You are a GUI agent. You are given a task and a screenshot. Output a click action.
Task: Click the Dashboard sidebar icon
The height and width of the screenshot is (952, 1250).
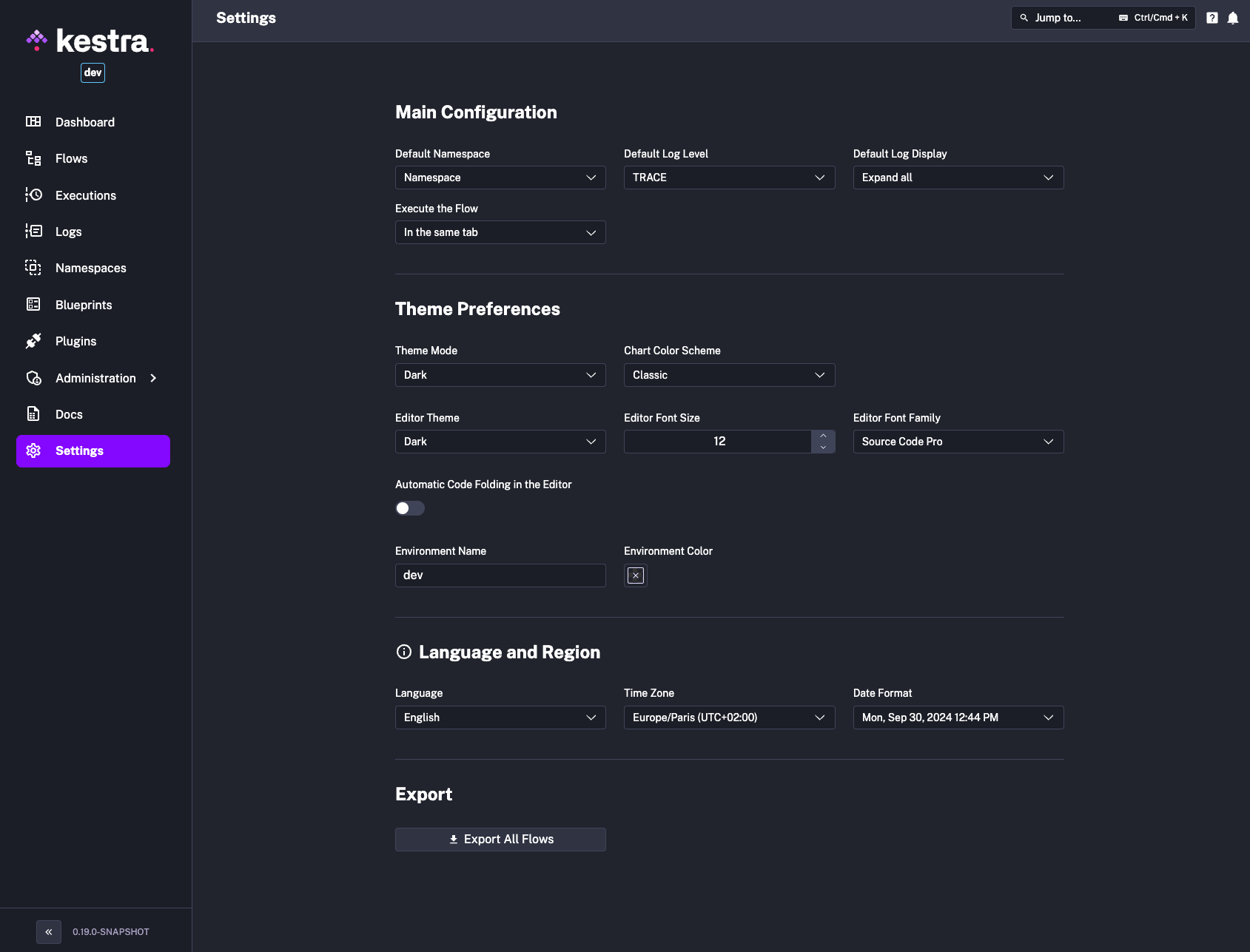(33, 121)
